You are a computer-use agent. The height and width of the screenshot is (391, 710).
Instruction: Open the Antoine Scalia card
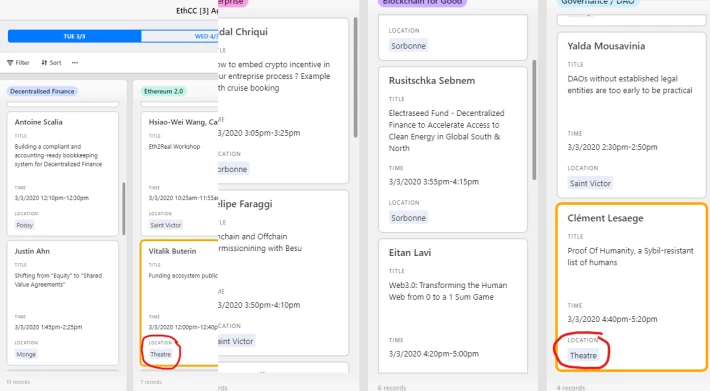pyautogui.click(x=63, y=174)
